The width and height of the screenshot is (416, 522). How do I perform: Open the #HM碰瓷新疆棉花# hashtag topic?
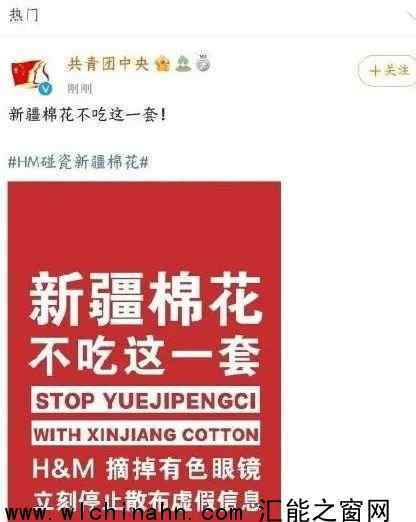(78, 162)
